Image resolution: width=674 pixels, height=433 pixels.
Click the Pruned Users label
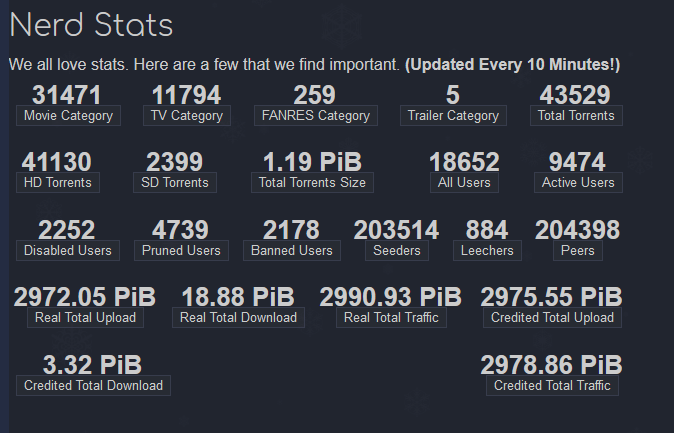[x=181, y=251]
